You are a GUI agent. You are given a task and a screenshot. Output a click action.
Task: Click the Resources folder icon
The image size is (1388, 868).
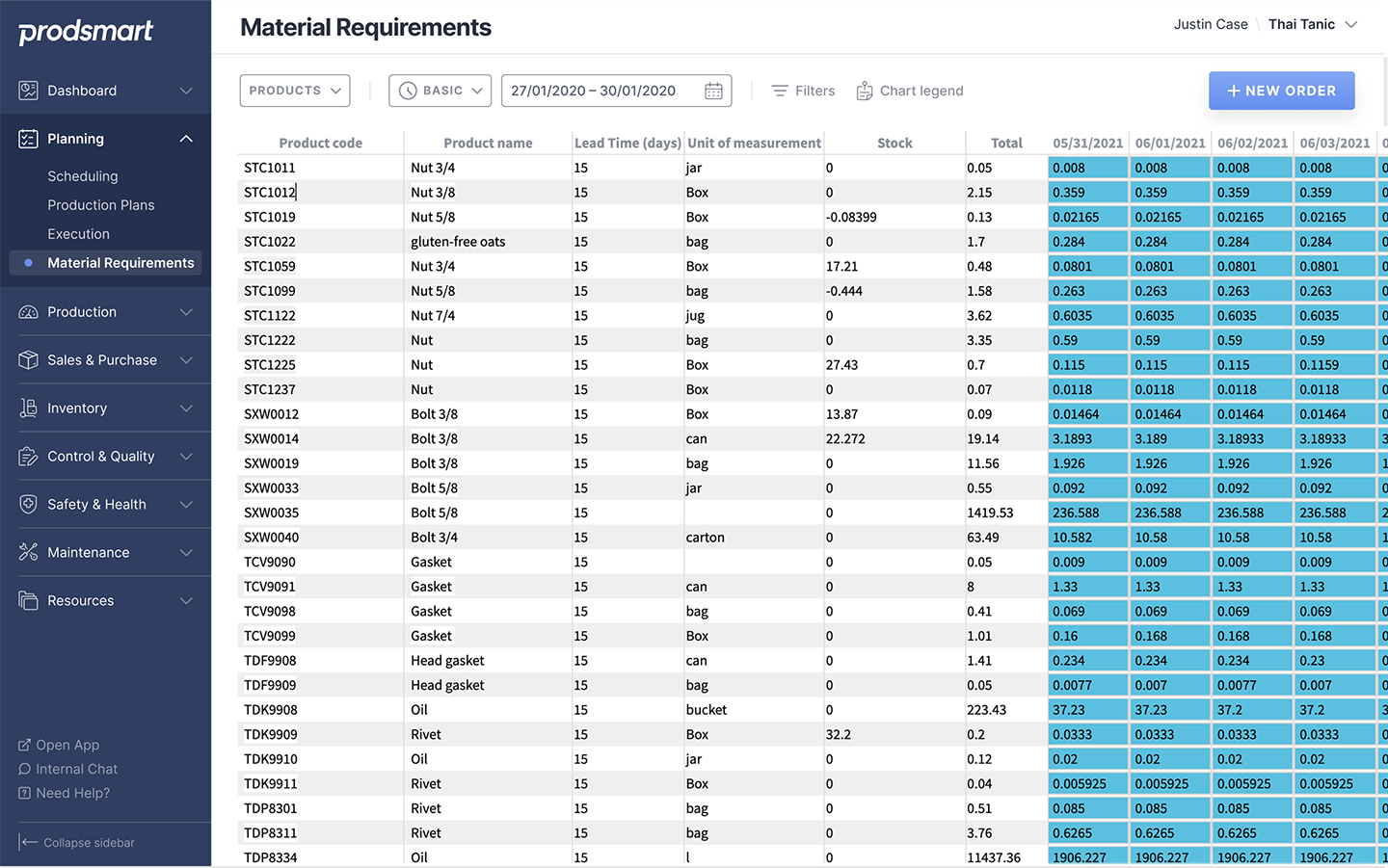point(28,601)
